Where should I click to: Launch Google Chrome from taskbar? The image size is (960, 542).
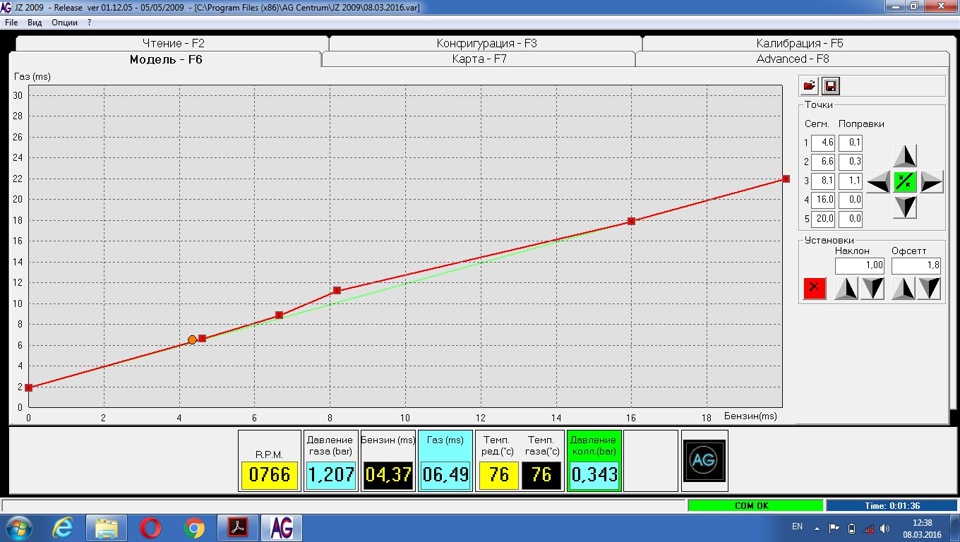pos(194,527)
